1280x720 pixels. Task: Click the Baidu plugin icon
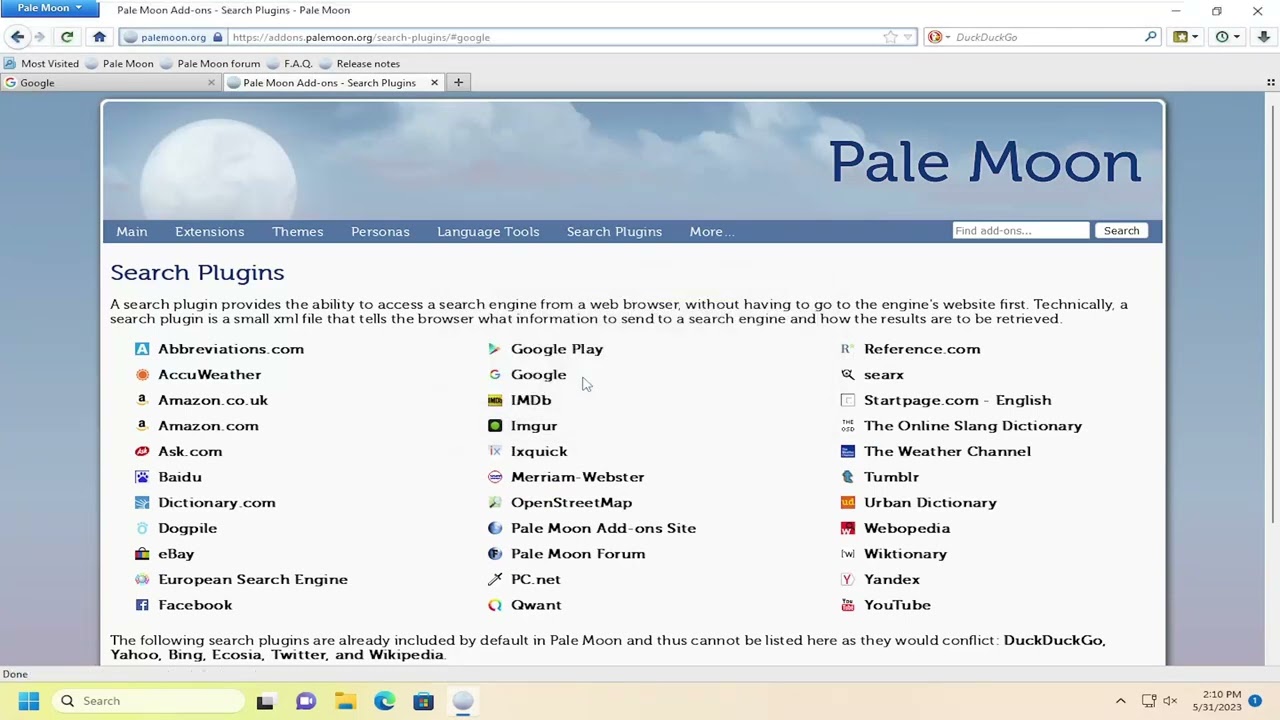(142, 477)
